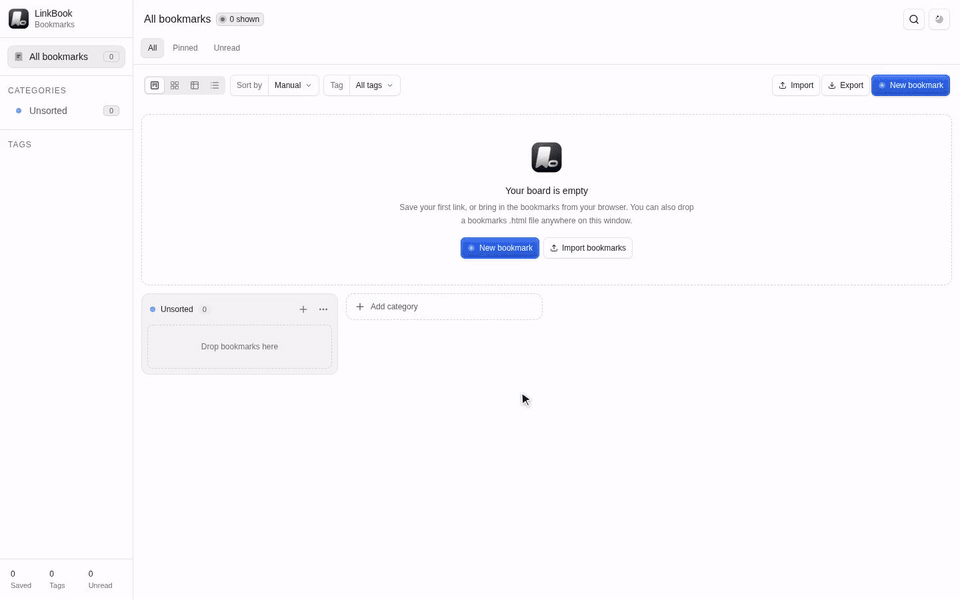Image resolution: width=960 pixels, height=600 pixels.
Task: Click the Import bookmarks button
Action: click(x=588, y=248)
